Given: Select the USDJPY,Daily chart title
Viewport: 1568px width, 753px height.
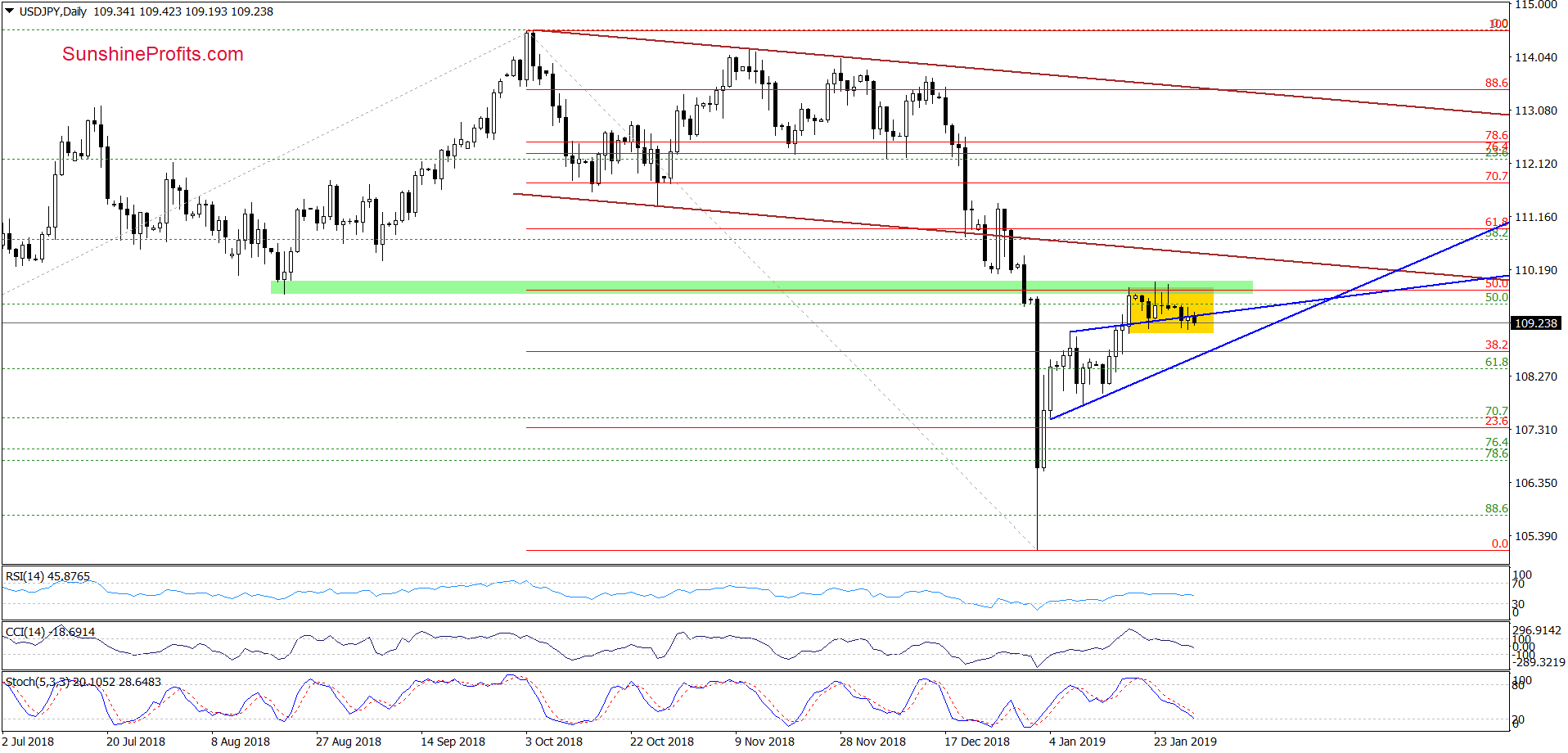Looking at the screenshot, I should (53, 11).
